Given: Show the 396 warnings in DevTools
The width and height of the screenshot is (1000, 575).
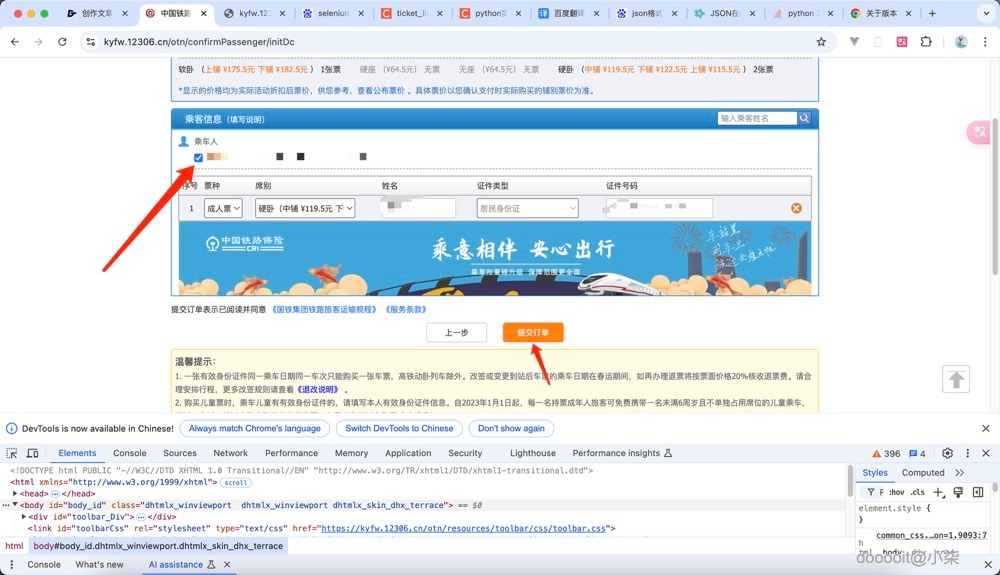Looking at the screenshot, I should 886,453.
